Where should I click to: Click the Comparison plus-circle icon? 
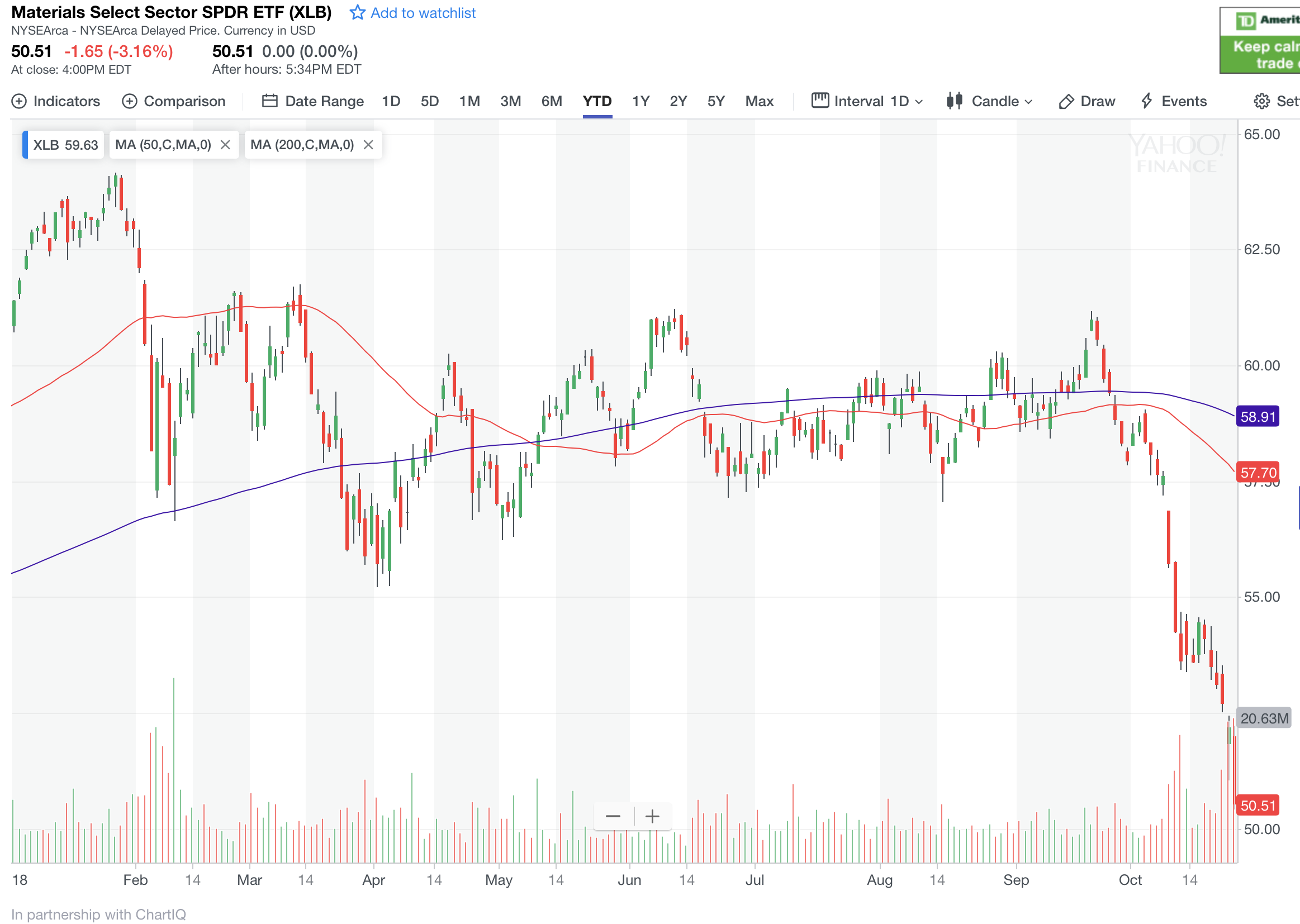[129, 101]
